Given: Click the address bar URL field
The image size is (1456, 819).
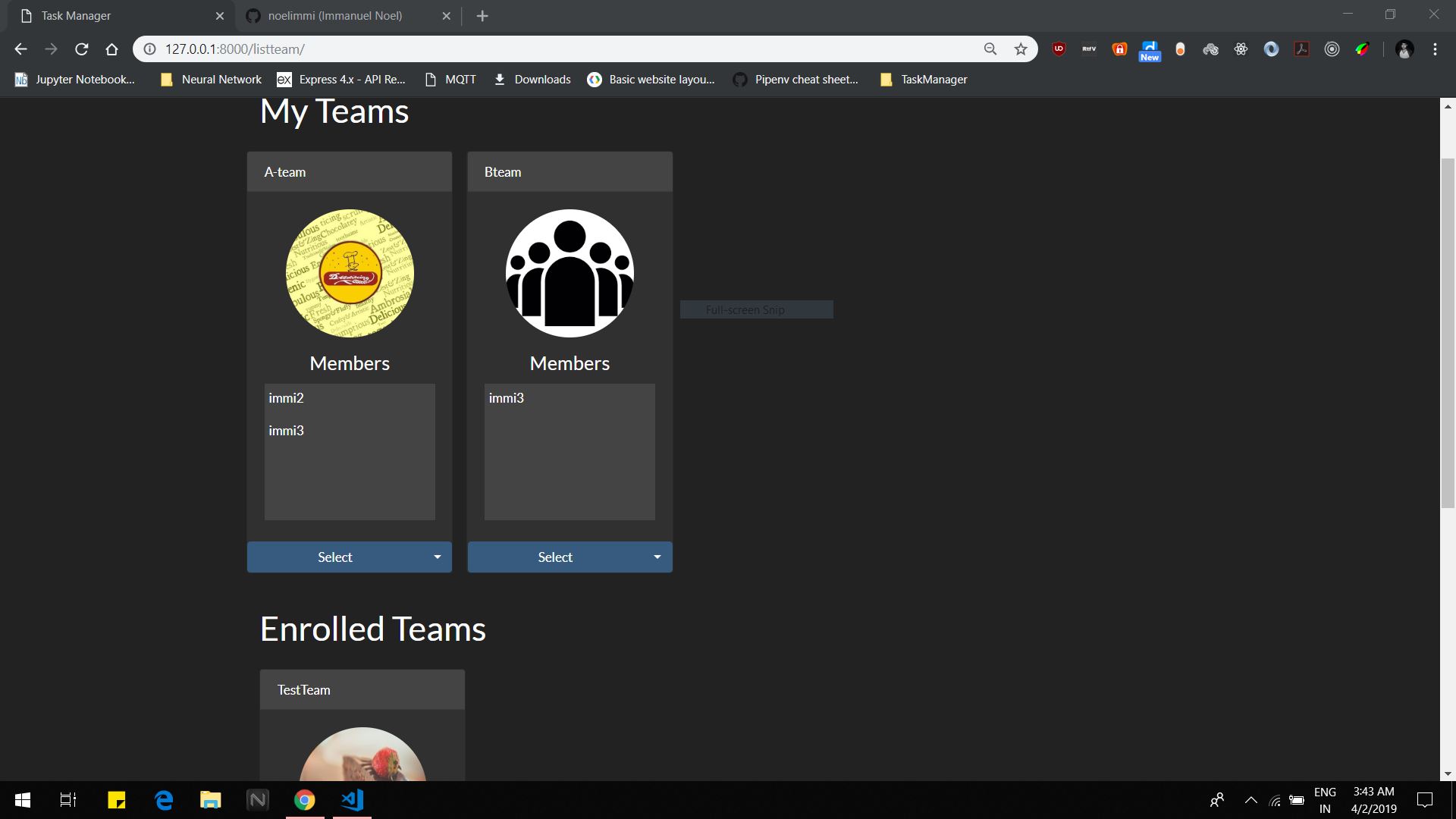Looking at the screenshot, I should pos(561,49).
